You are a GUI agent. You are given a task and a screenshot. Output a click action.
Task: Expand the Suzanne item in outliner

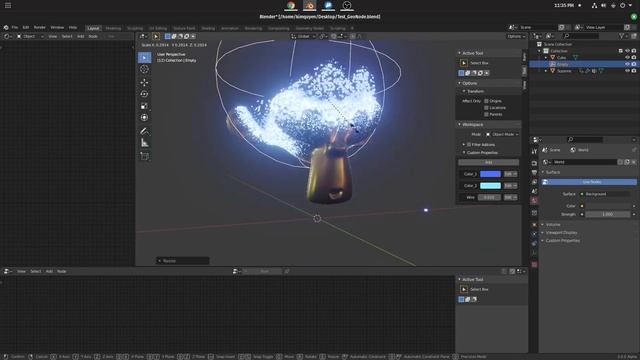[546, 71]
